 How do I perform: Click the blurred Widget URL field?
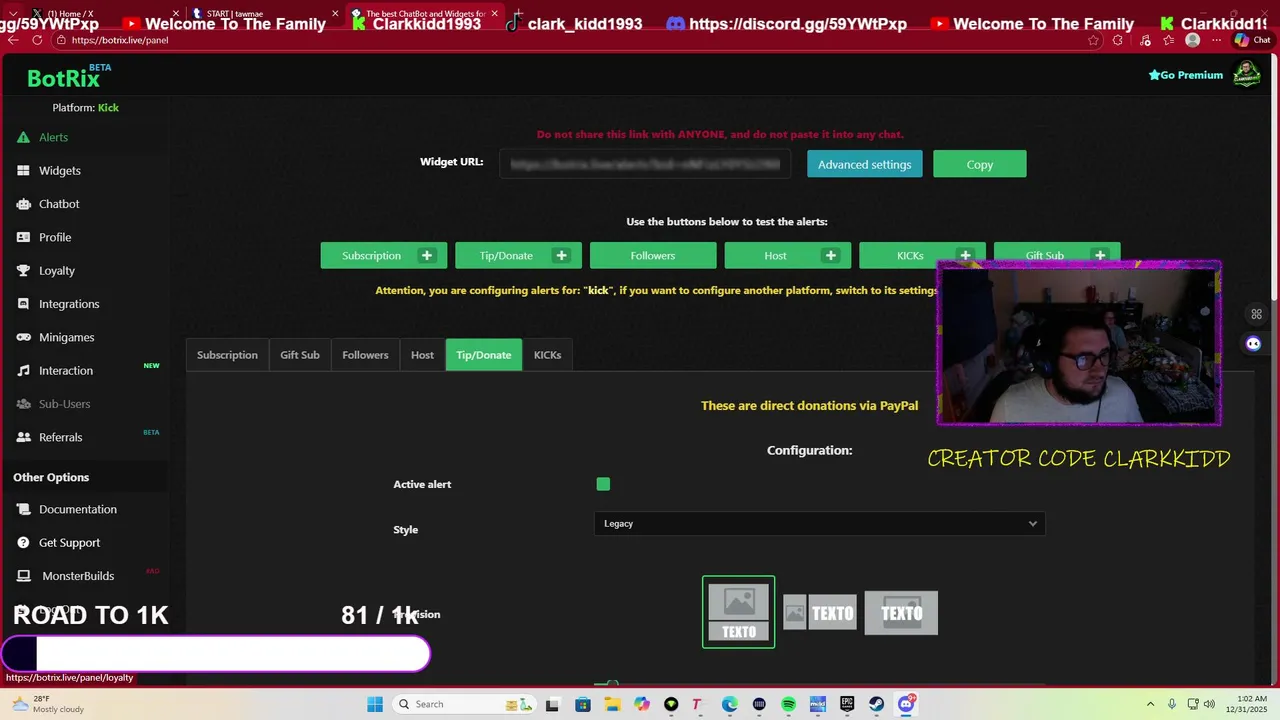coord(646,164)
